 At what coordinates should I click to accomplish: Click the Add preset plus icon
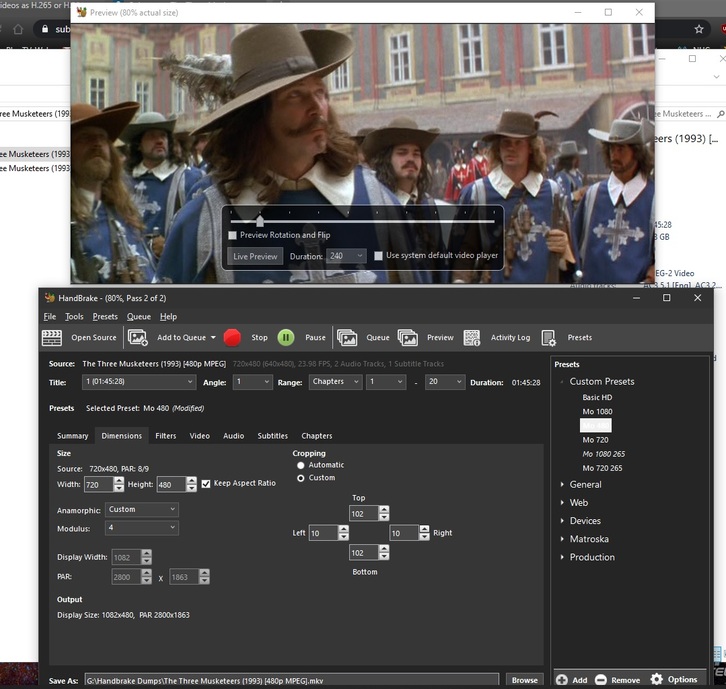(x=562, y=680)
